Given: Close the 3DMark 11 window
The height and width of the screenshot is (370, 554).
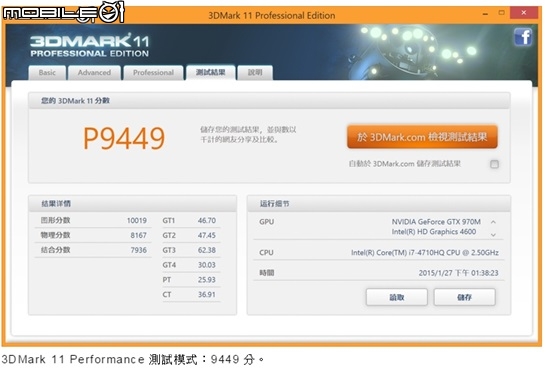Looking at the screenshot, I should (524, 13).
